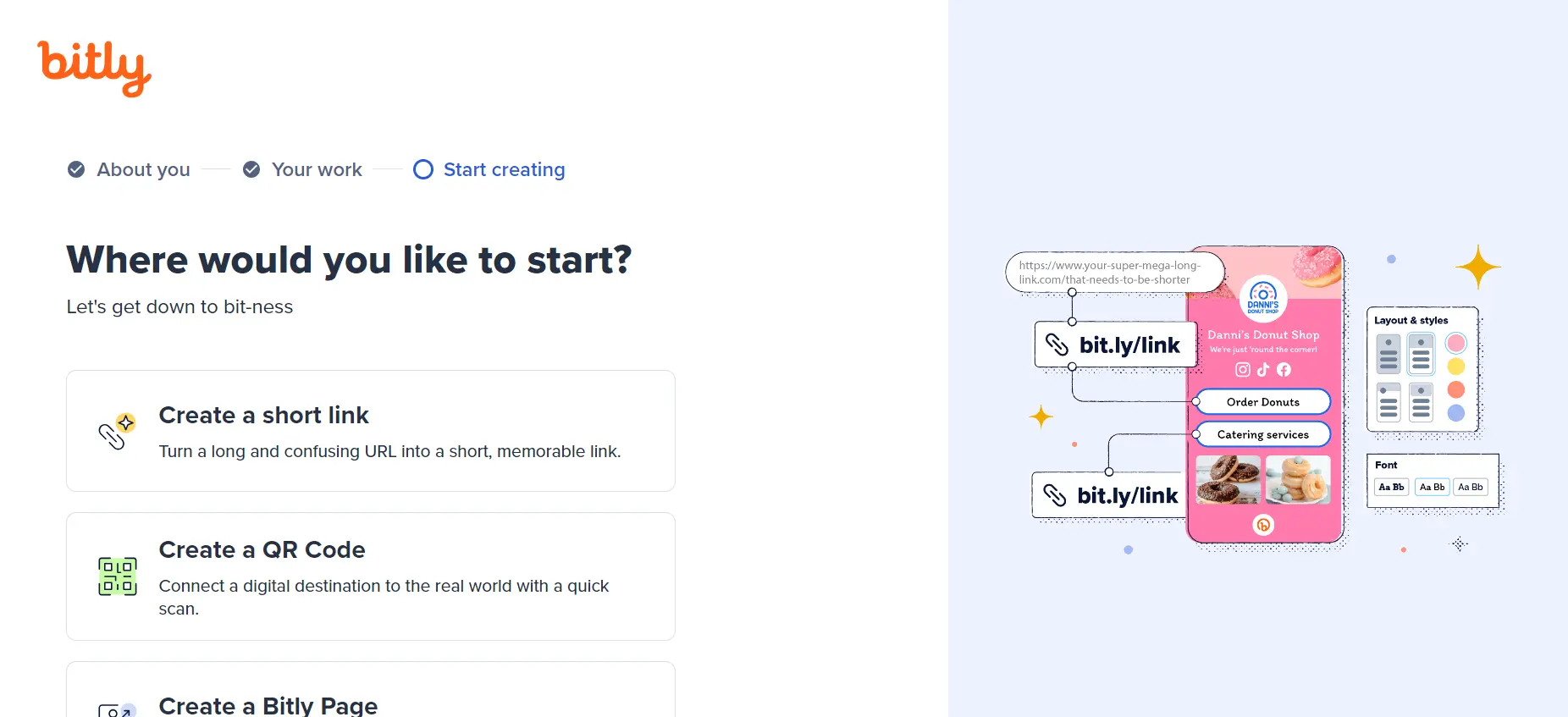
Task: Click the Bitly icon at phone mockup bottom
Action: pyautogui.click(x=1263, y=525)
